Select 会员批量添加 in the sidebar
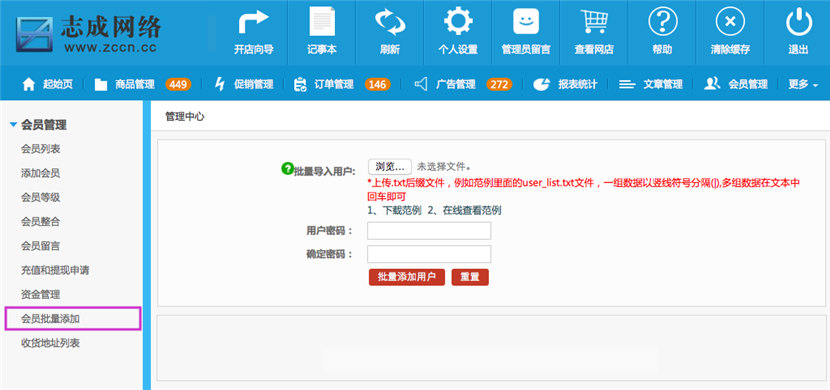 [x=73, y=319]
